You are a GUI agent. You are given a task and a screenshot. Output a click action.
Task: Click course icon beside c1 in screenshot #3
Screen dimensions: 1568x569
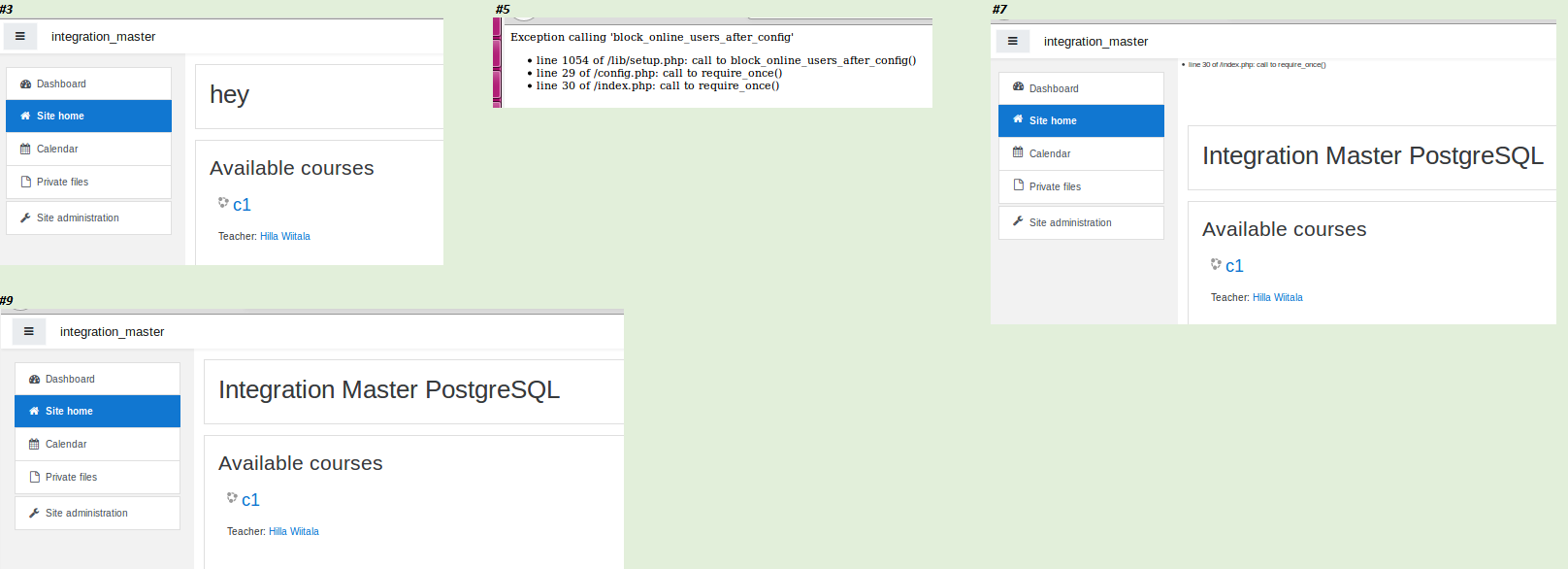click(223, 202)
